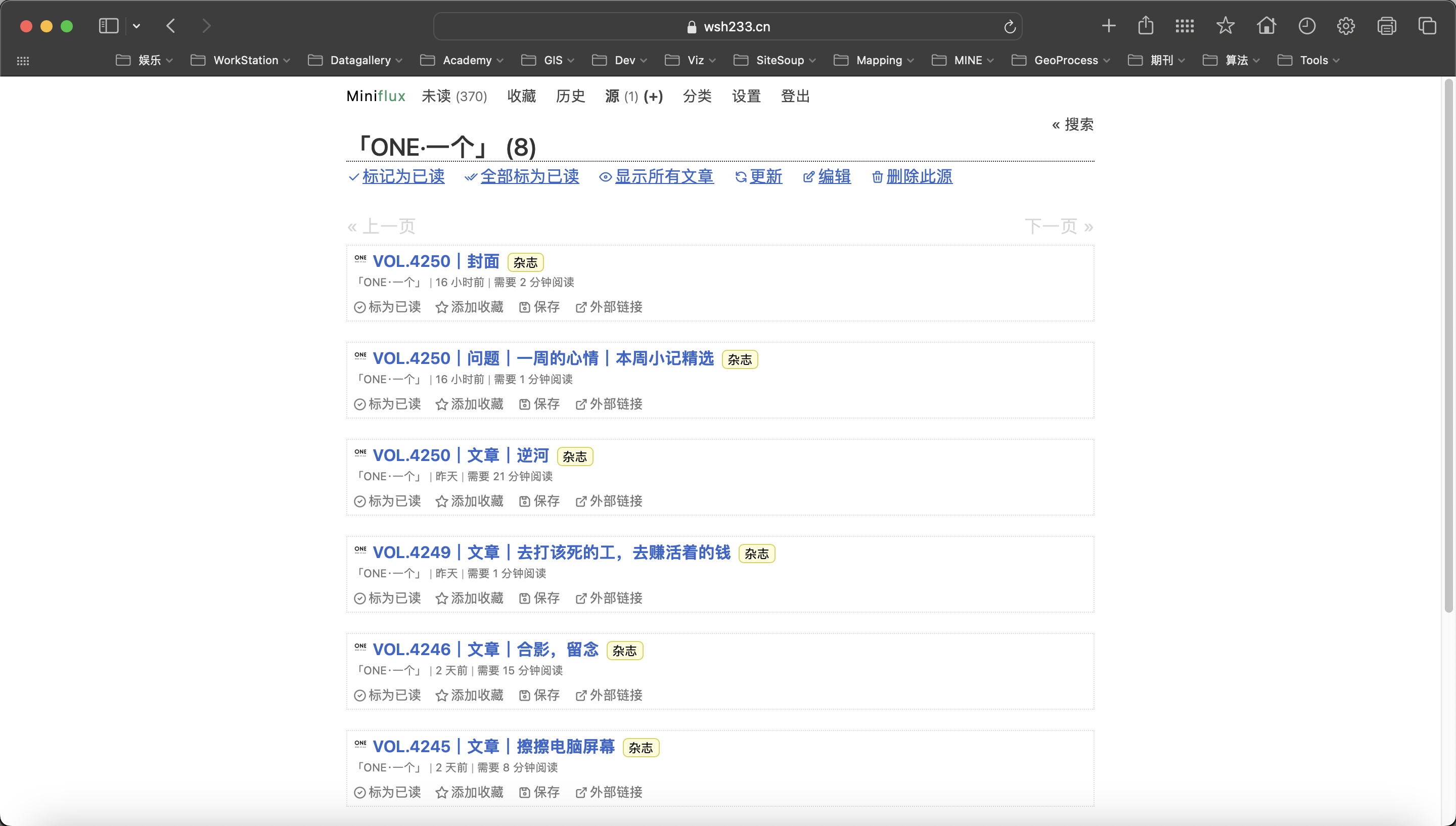The width and height of the screenshot is (1456, 826).
Task: Open browsing history clock icon
Action: click(x=1307, y=26)
